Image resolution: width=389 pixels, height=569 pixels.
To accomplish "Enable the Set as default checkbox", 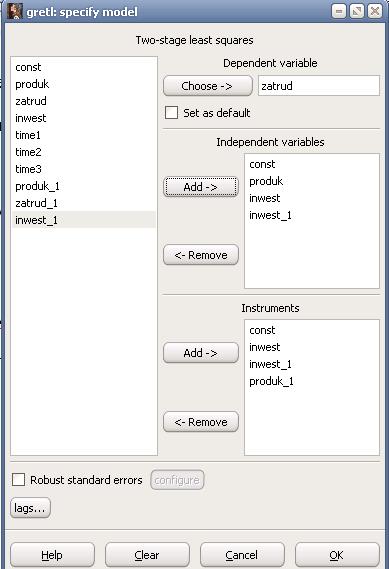I will coord(171,112).
